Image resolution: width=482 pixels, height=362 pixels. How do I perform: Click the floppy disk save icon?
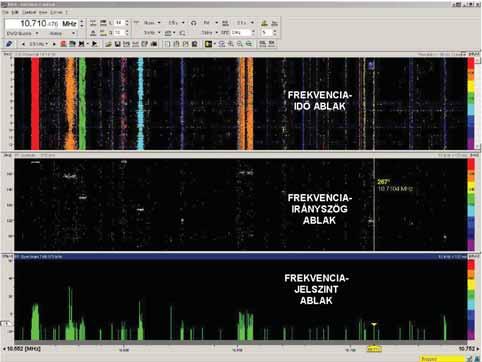(x=117, y=44)
